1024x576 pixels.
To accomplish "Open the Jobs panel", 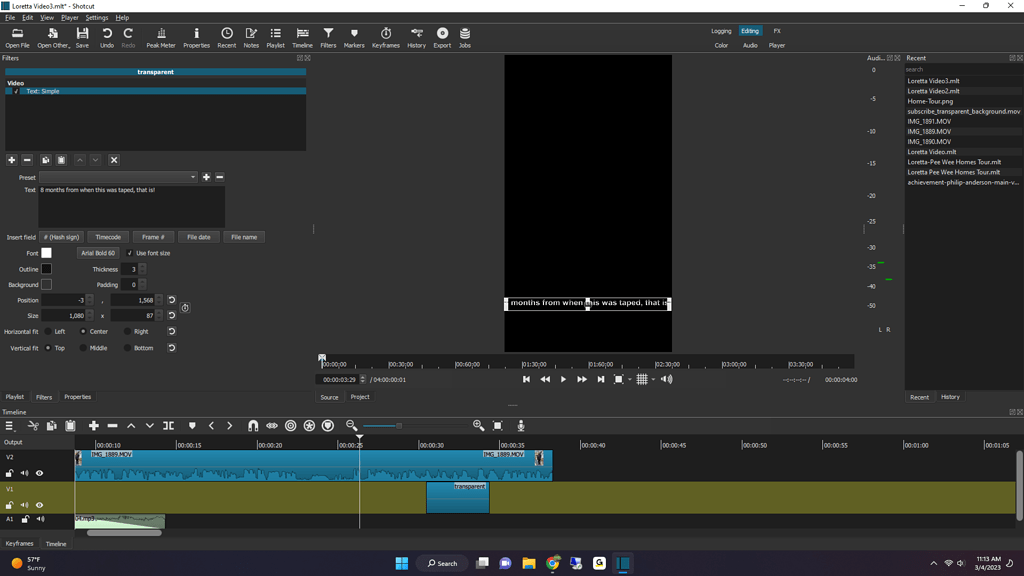I will point(463,37).
